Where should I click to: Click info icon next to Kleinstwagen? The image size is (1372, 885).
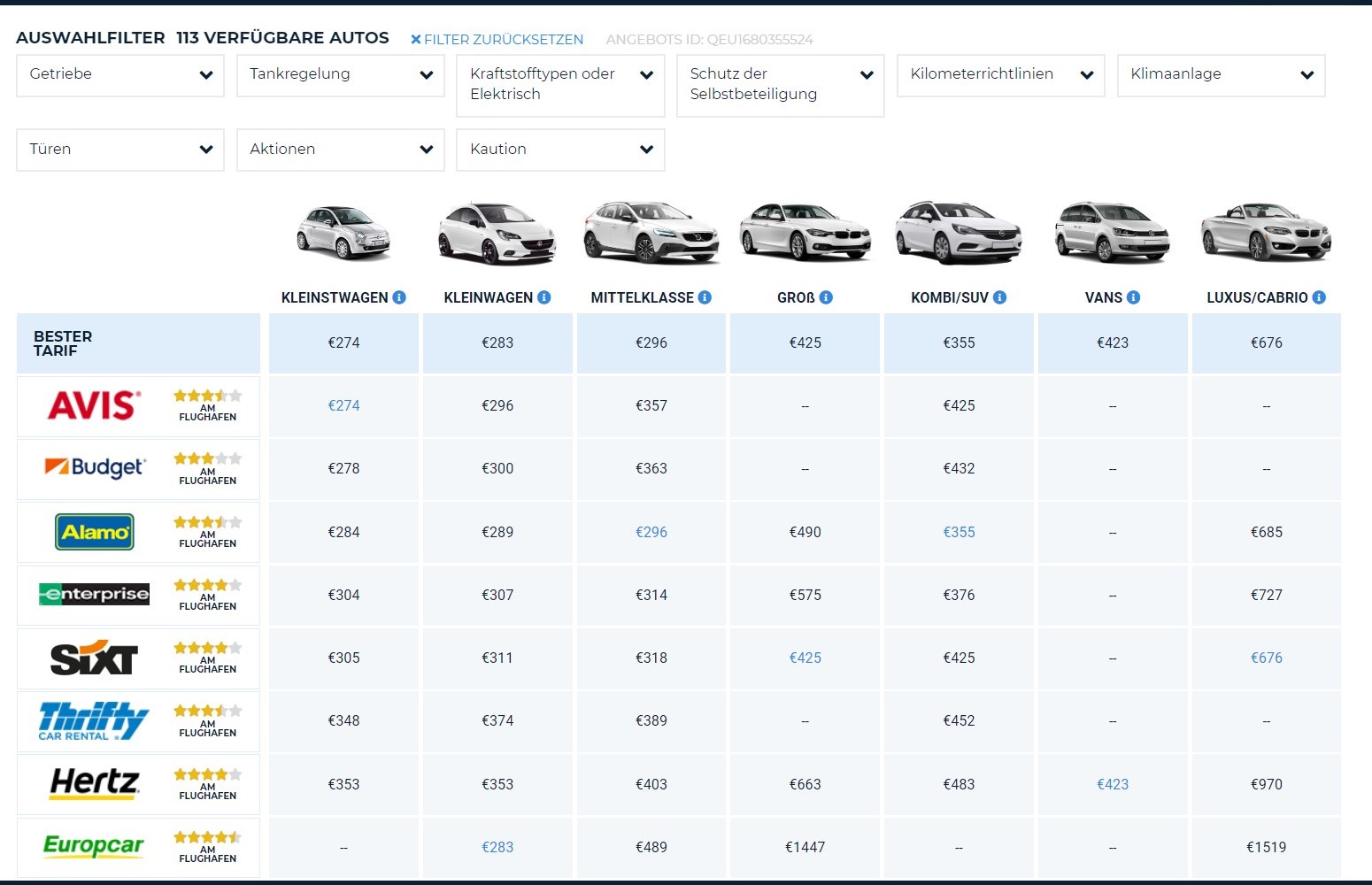tap(399, 297)
